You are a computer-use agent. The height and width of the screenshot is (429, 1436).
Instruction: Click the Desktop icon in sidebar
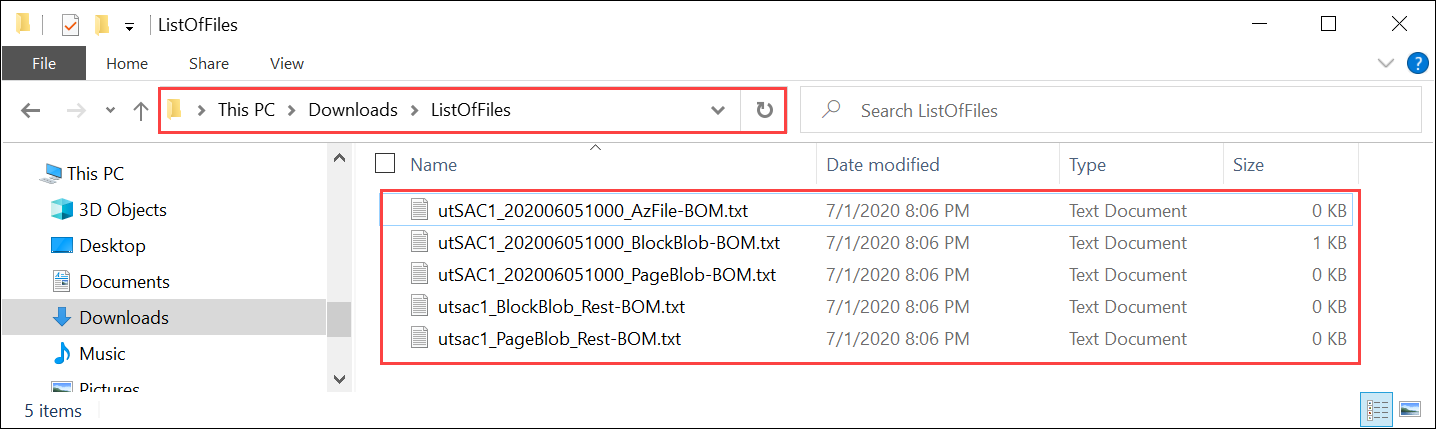(62, 246)
